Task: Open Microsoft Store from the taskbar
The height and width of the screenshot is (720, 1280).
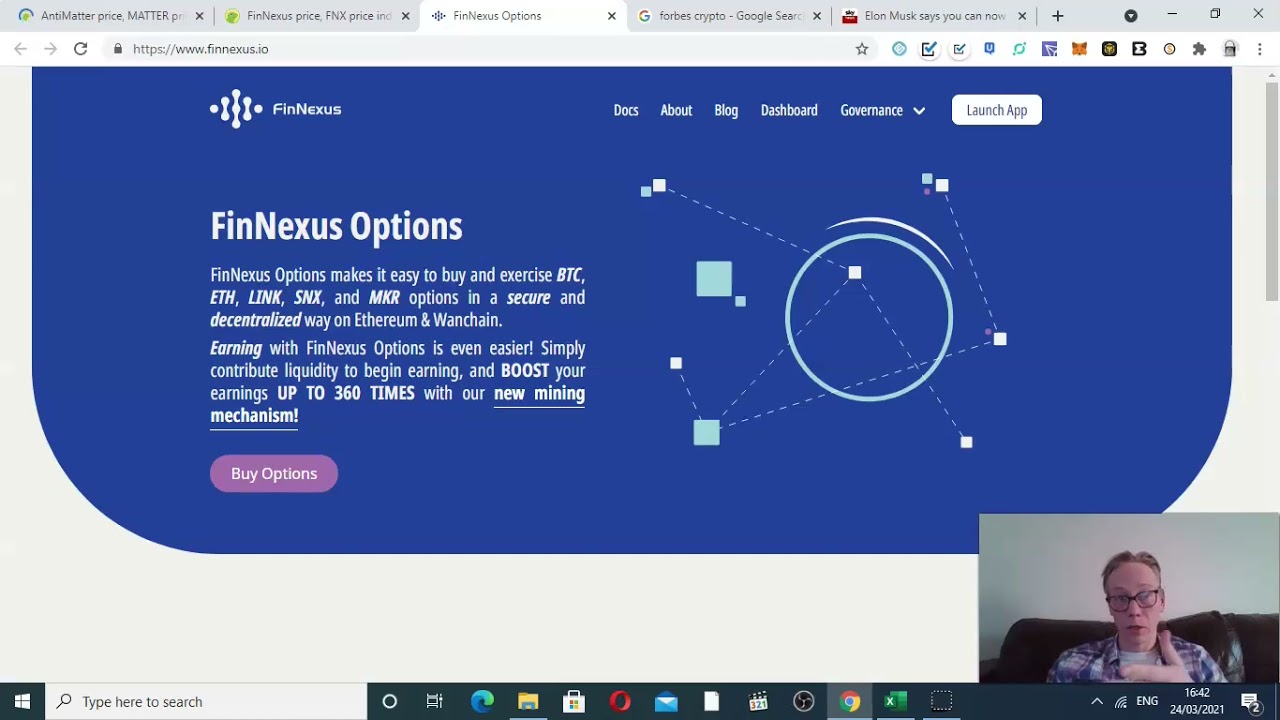Action: [x=574, y=701]
